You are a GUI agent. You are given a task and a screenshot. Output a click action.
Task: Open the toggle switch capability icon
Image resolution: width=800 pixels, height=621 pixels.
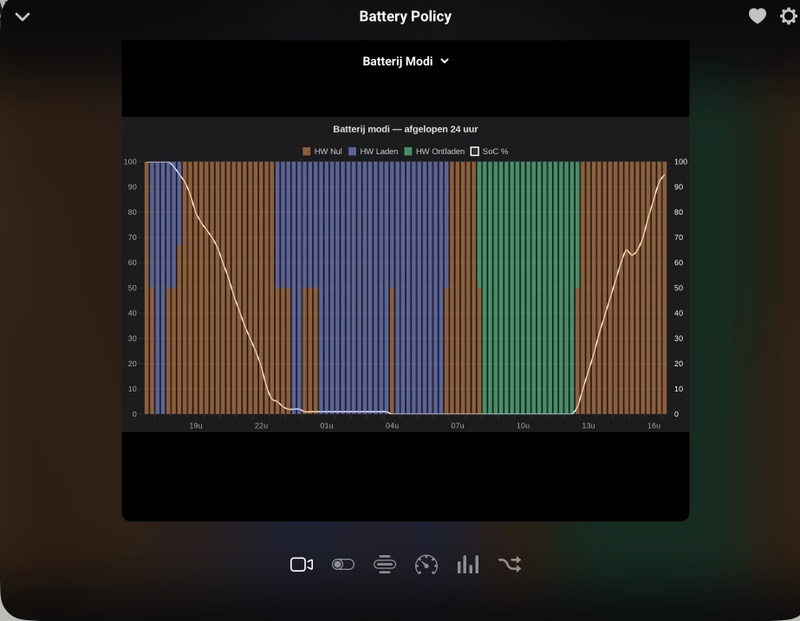343,564
